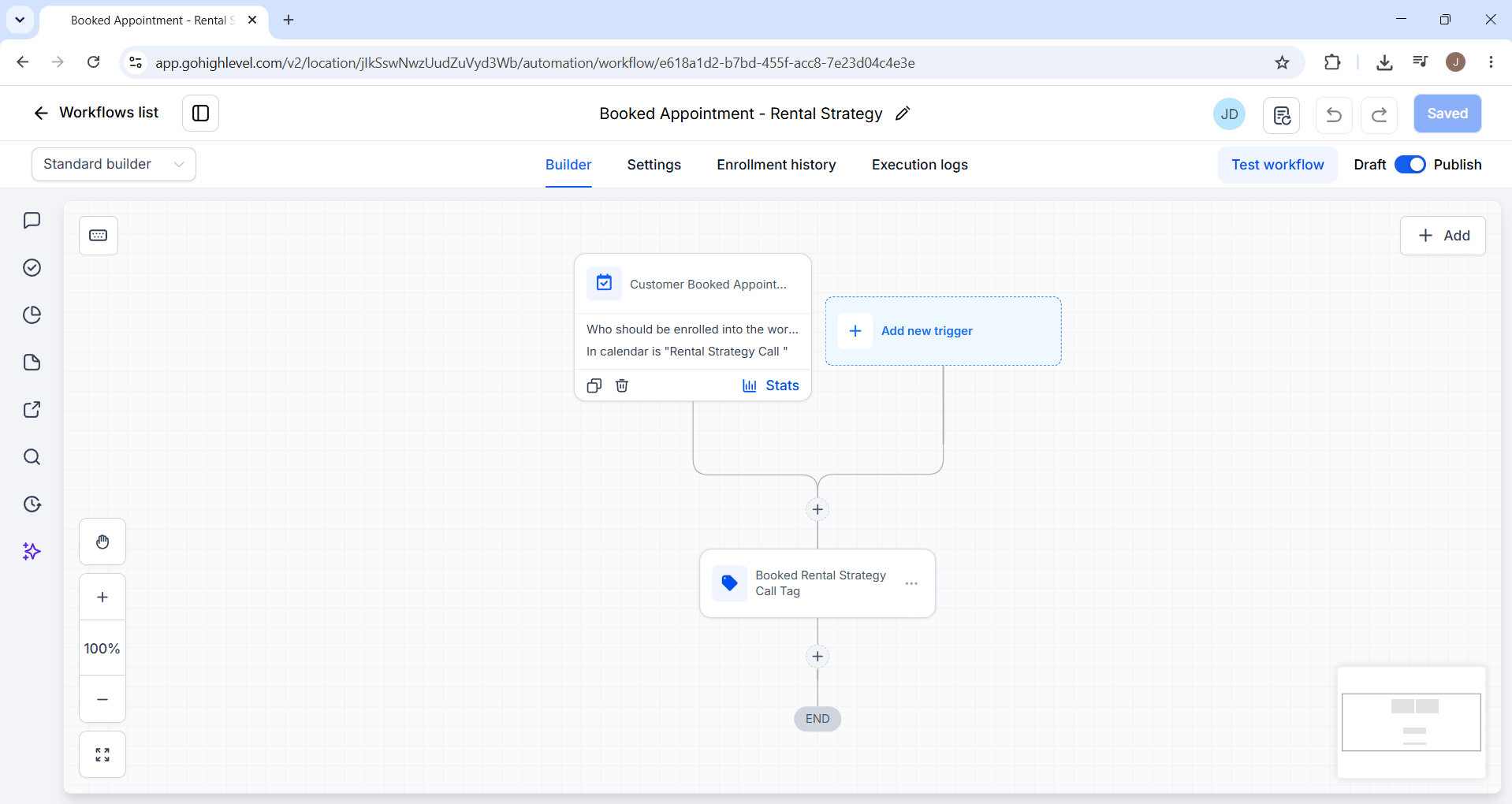The image size is (1512, 804).
Task: Add a step before END node
Action: 817,656
